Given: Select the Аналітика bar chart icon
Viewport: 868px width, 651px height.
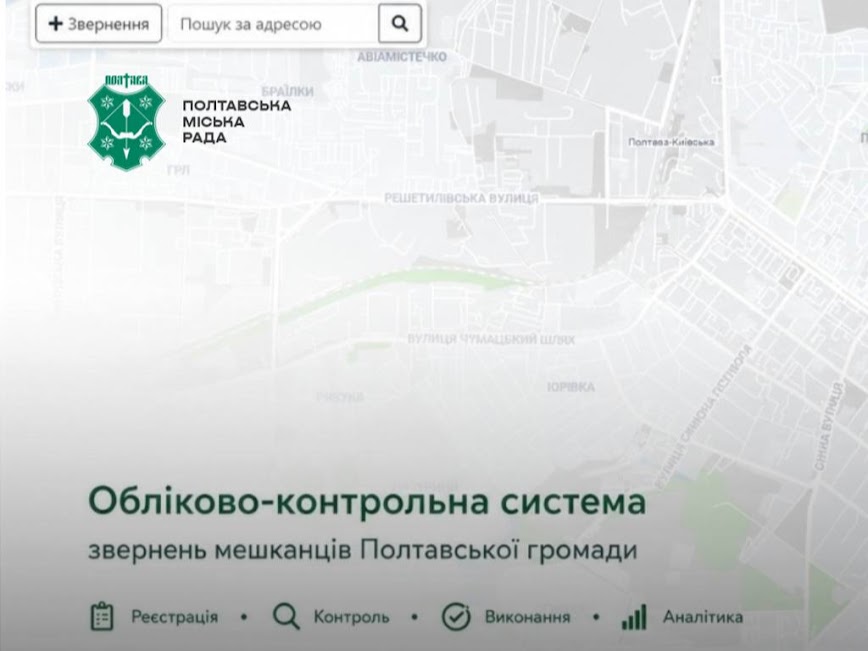Looking at the screenshot, I should (634, 617).
